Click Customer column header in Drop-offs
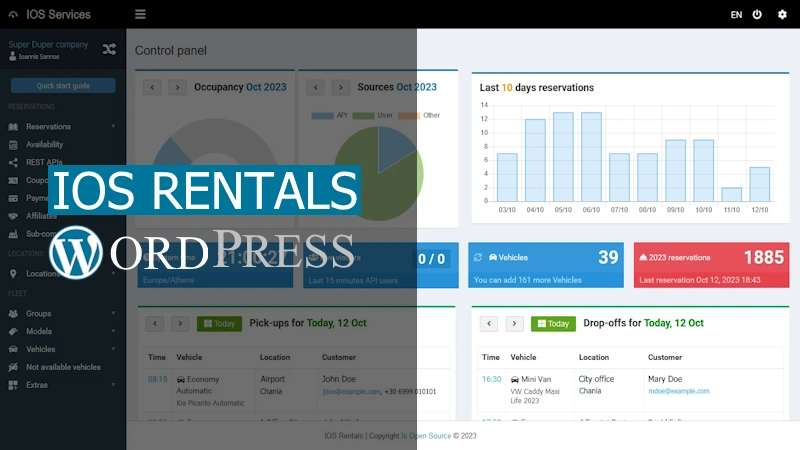This screenshot has width=800, height=450. coord(665,357)
